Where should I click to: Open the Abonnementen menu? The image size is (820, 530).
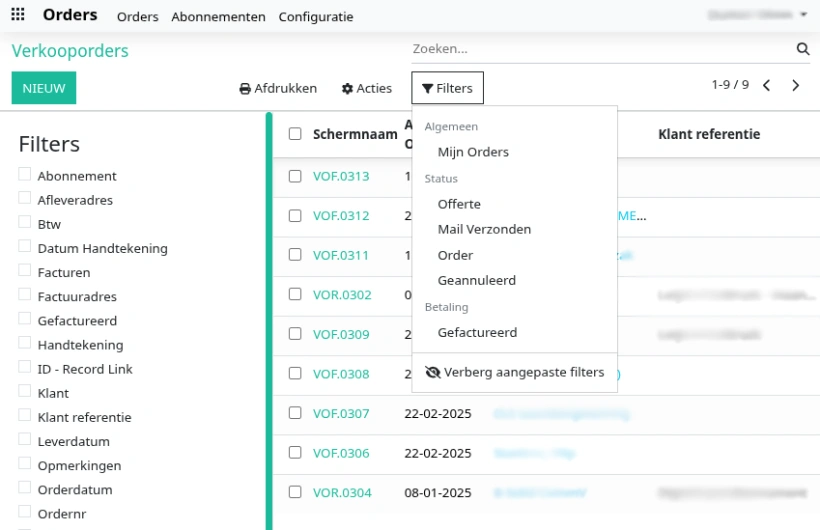click(219, 17)
